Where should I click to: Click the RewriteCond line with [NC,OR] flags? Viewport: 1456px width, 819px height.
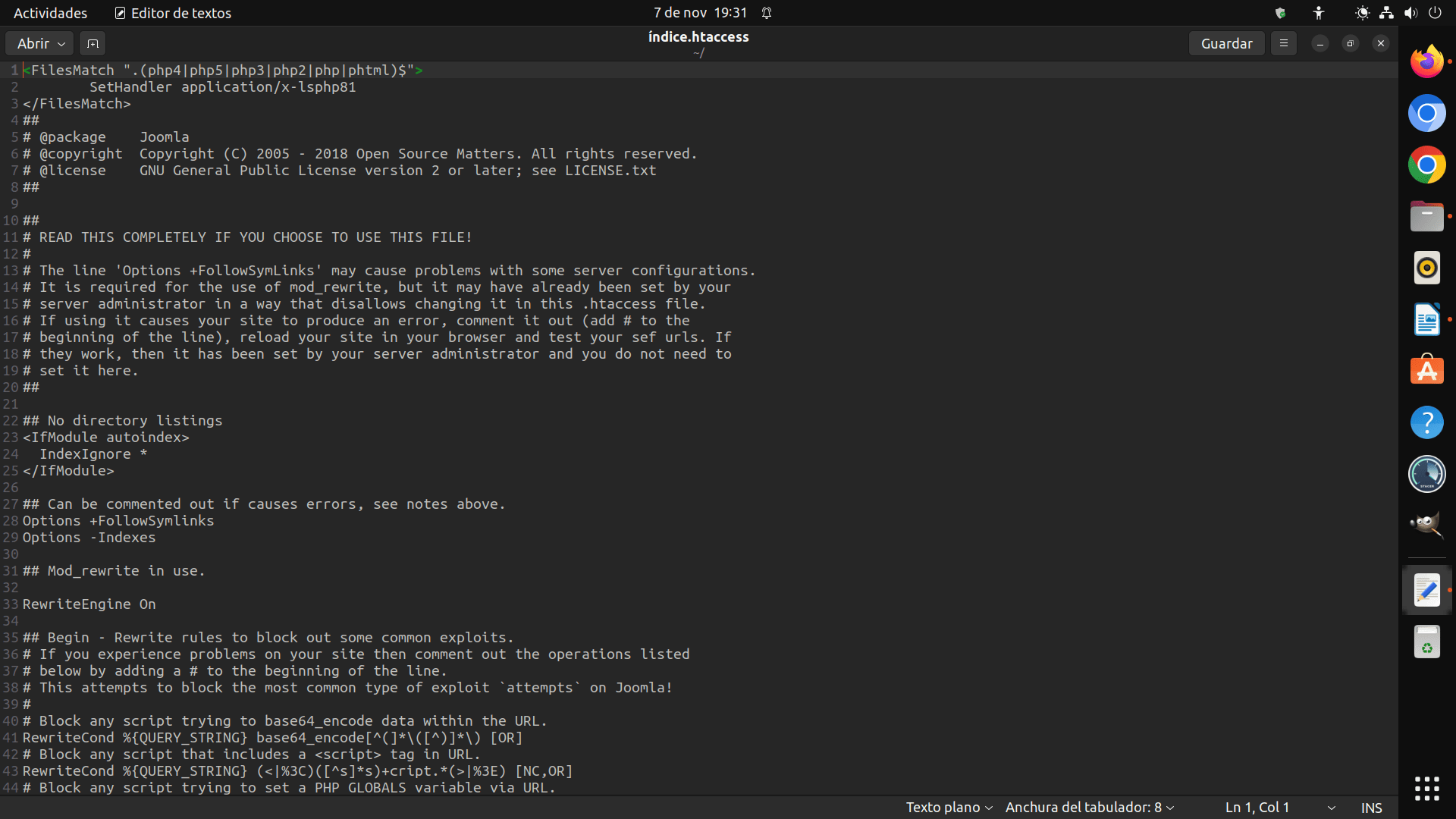click(297, 771)
